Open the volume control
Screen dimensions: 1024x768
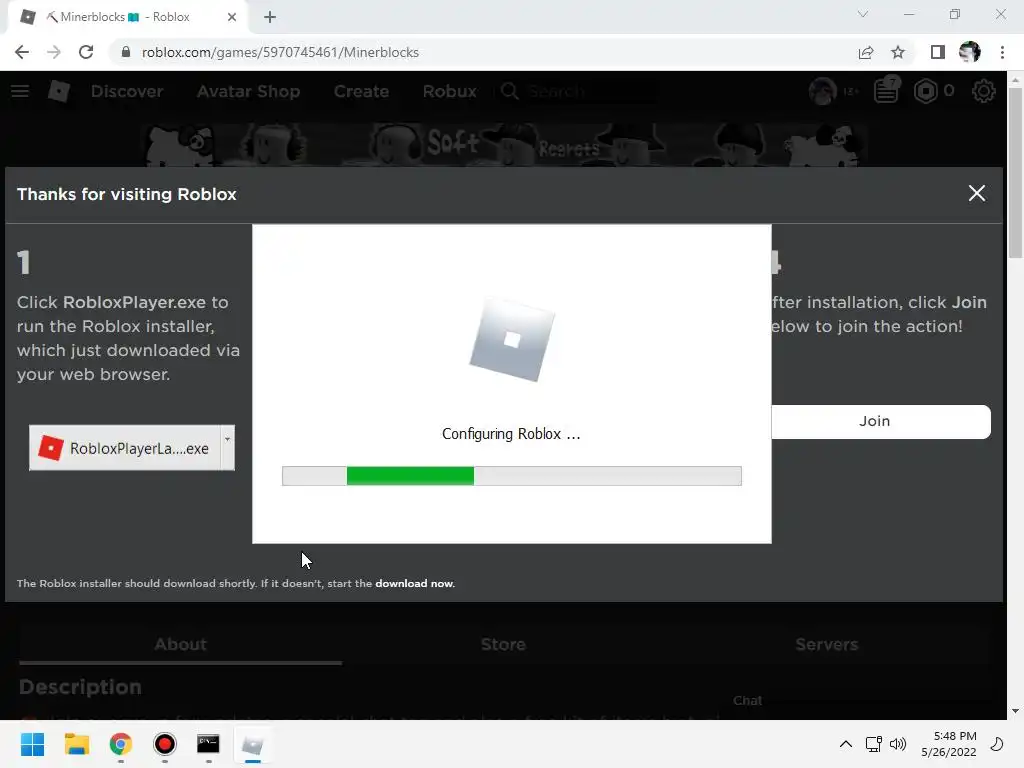[x=898, y=744]
